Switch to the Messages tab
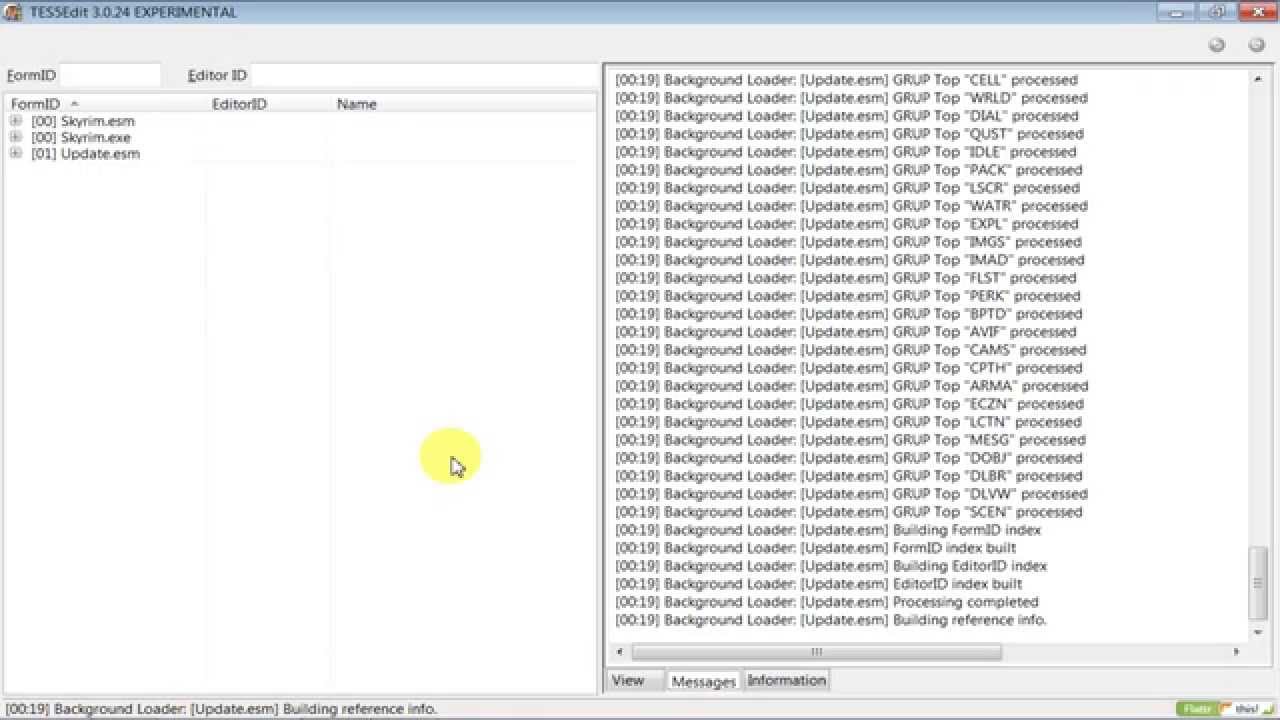This screenshot has width=1280, height=720. pyautogui.click(x=703, y=681)
